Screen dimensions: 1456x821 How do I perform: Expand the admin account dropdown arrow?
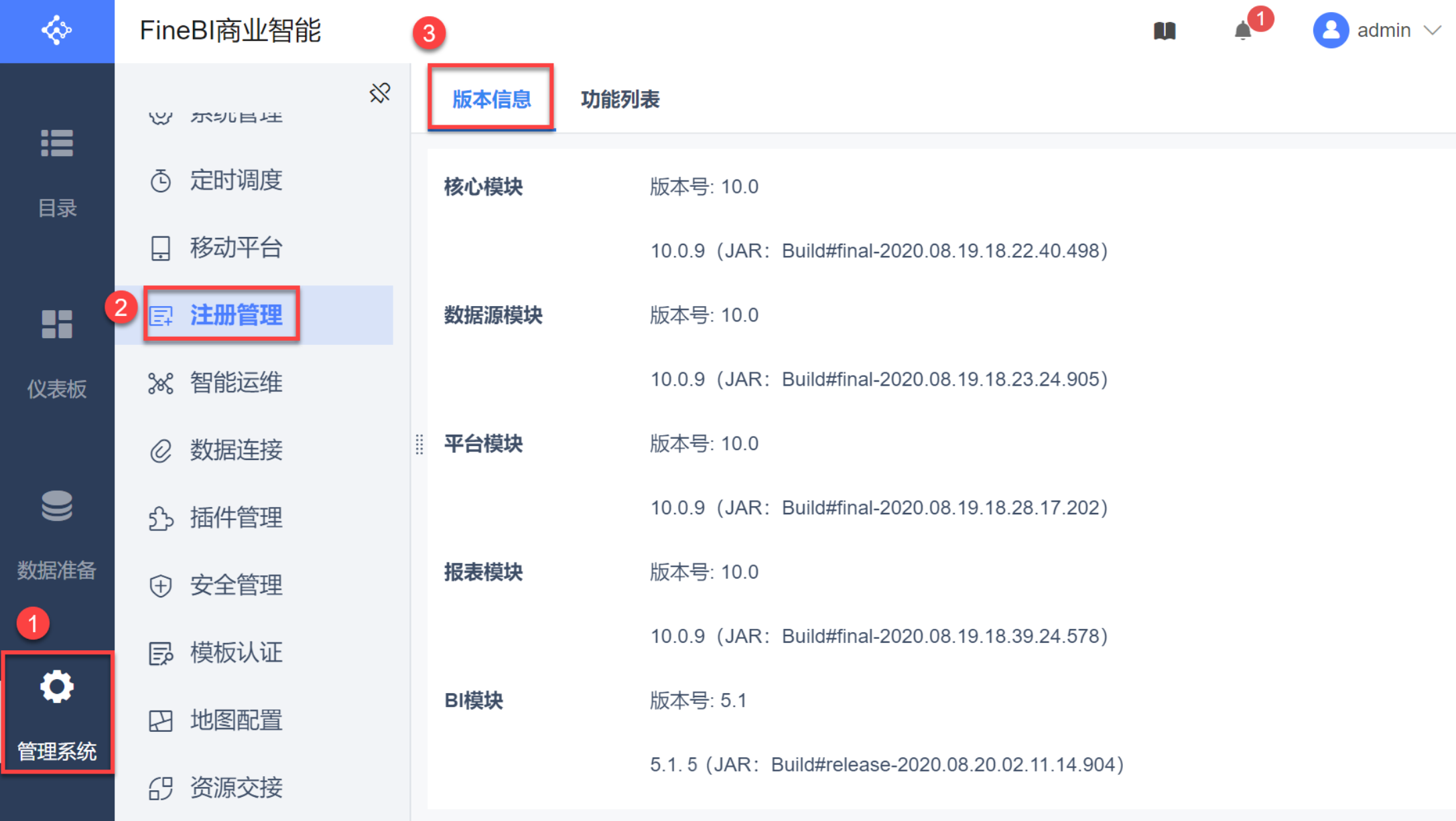(x=1433, y=31)
